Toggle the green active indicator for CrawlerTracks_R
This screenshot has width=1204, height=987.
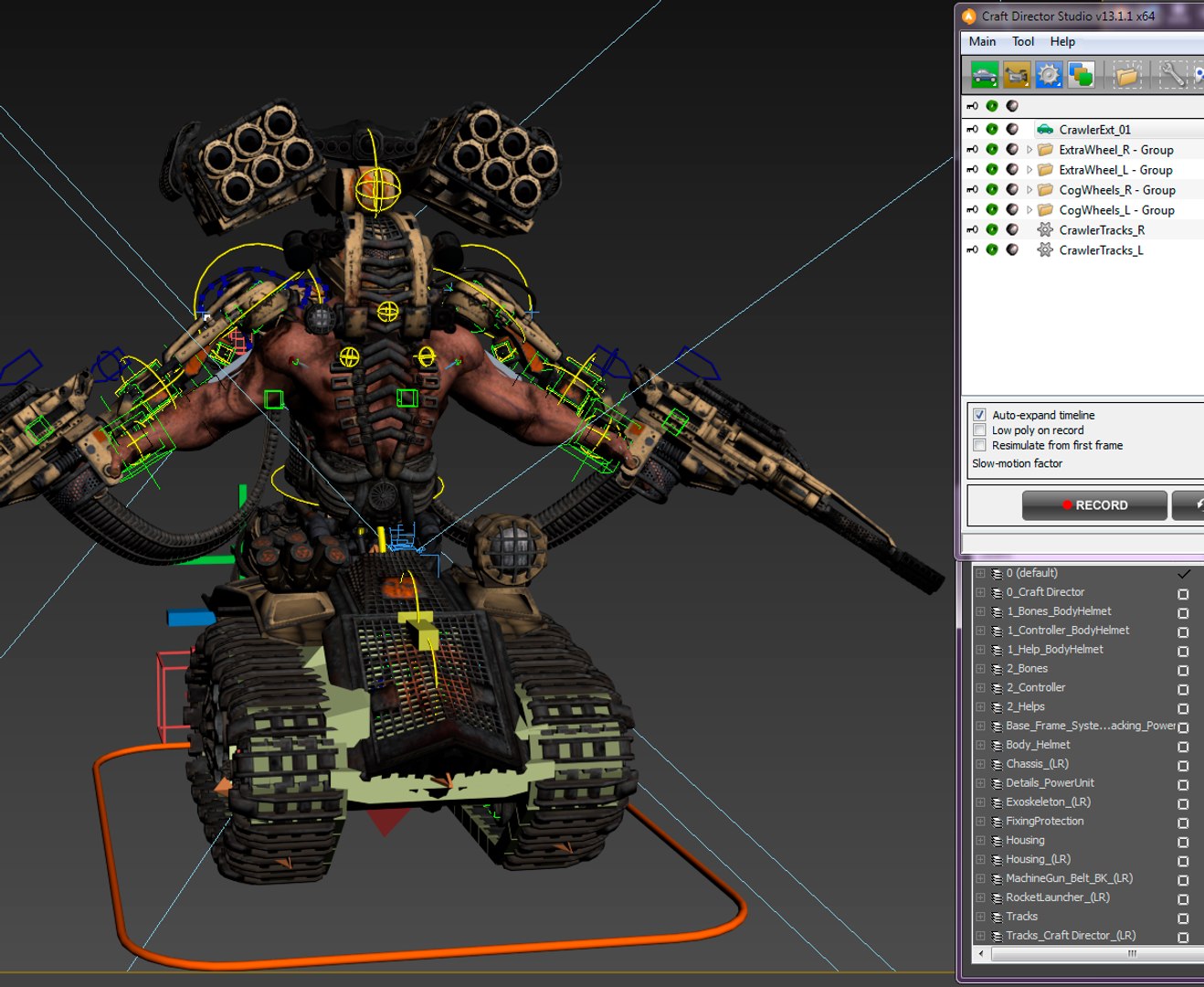click(992, 230)
